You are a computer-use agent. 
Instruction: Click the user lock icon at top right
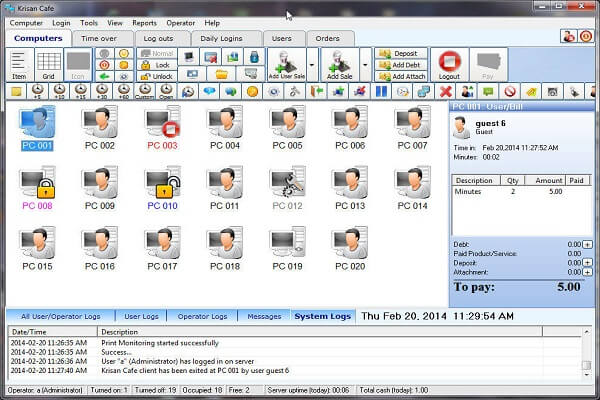click(569, 36)
